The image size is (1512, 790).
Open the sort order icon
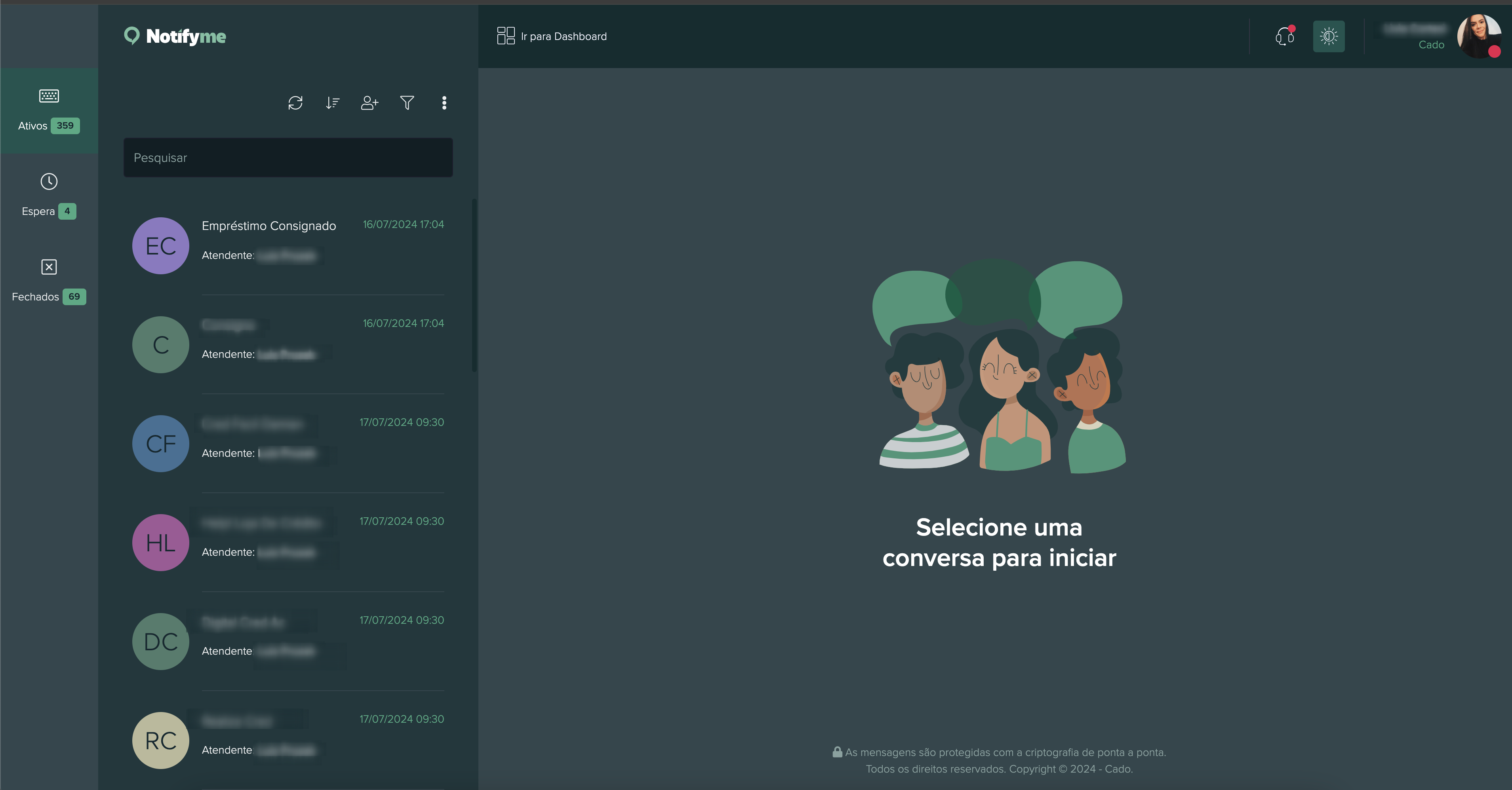332,103
